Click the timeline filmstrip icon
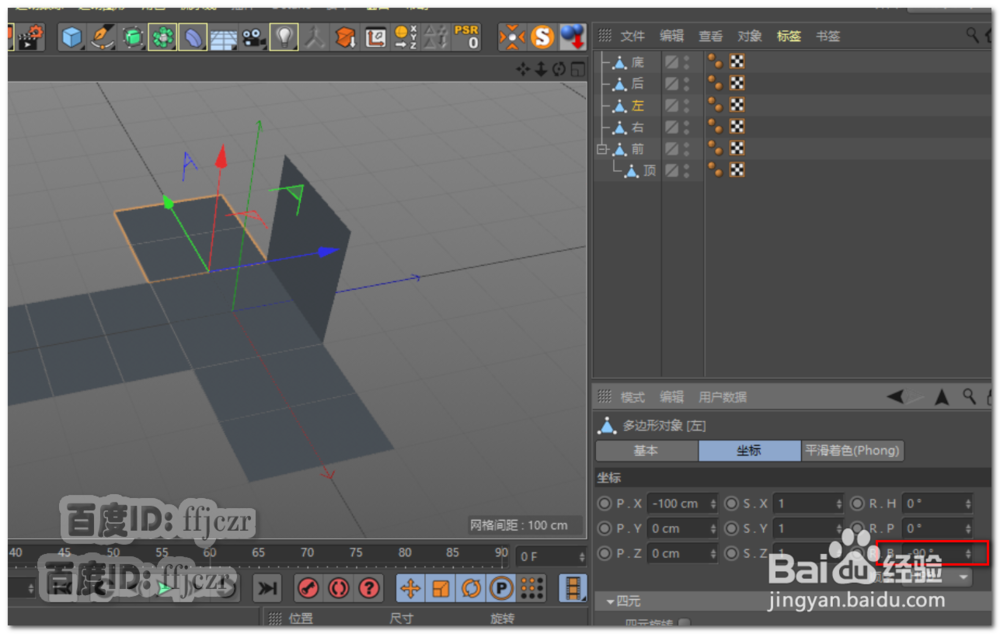 [x=573, y=588]
